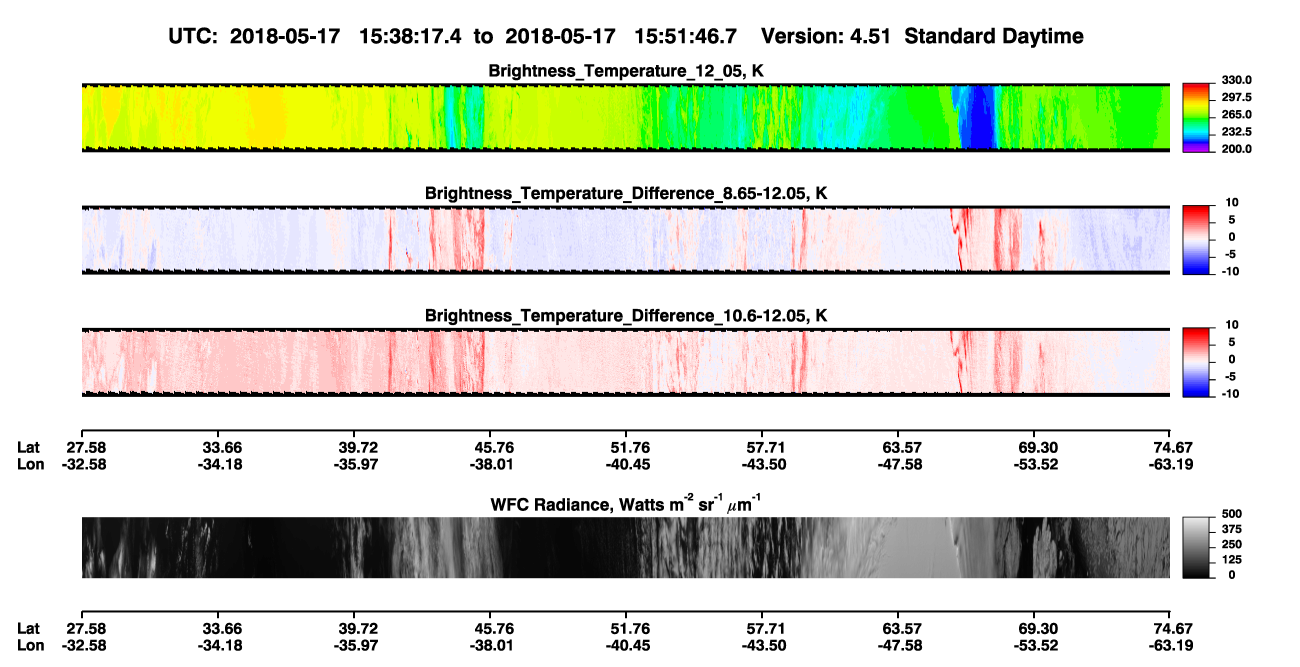Click the rainbow colorbar for Brightness Temperature 12_05
This screenshot has width=1300, height=667.
1196,117
